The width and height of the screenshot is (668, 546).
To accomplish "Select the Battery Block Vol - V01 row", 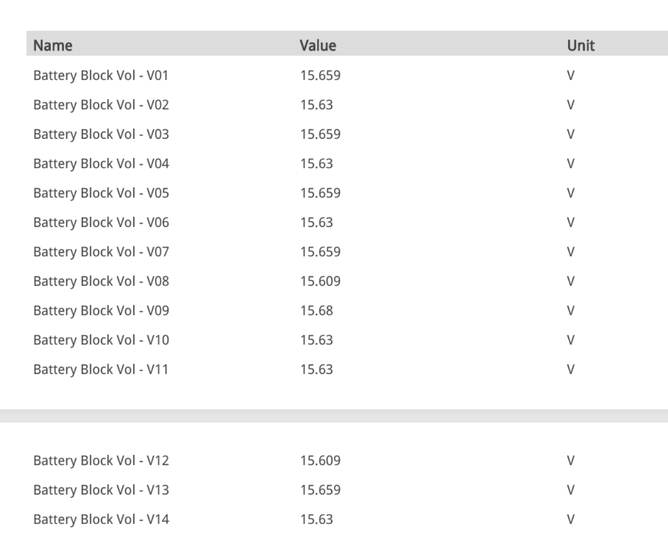I will point(101,75).
